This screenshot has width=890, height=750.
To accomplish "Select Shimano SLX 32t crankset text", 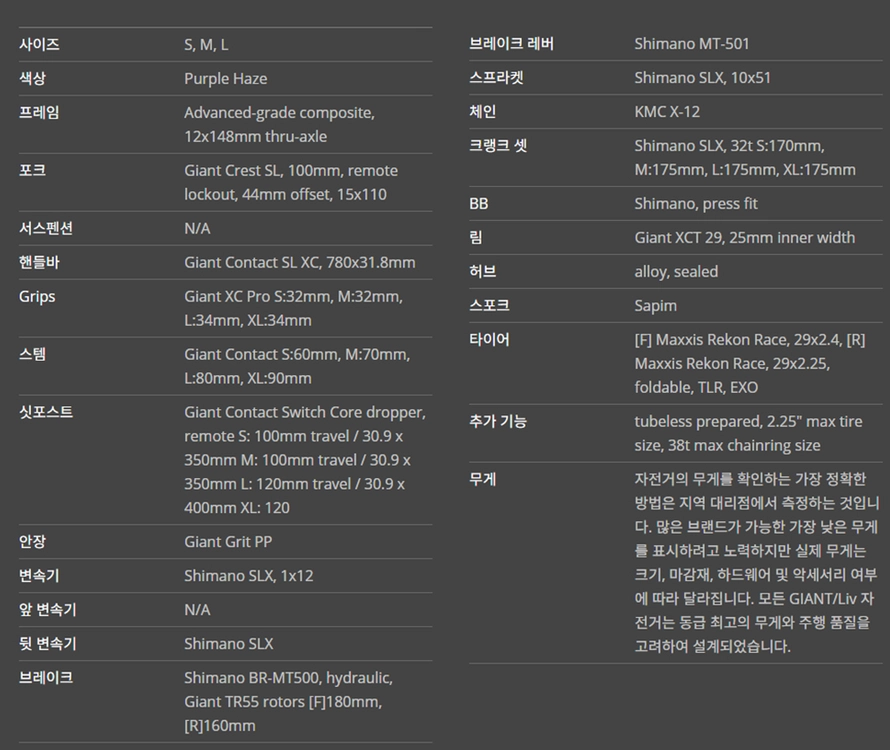I will [x=745, y=158].
